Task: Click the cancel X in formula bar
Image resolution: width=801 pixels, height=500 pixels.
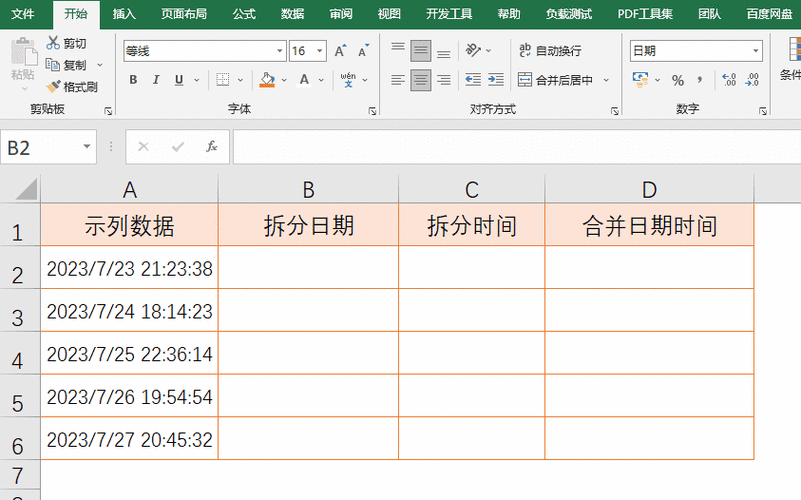Action: click(x=144, y=147)
